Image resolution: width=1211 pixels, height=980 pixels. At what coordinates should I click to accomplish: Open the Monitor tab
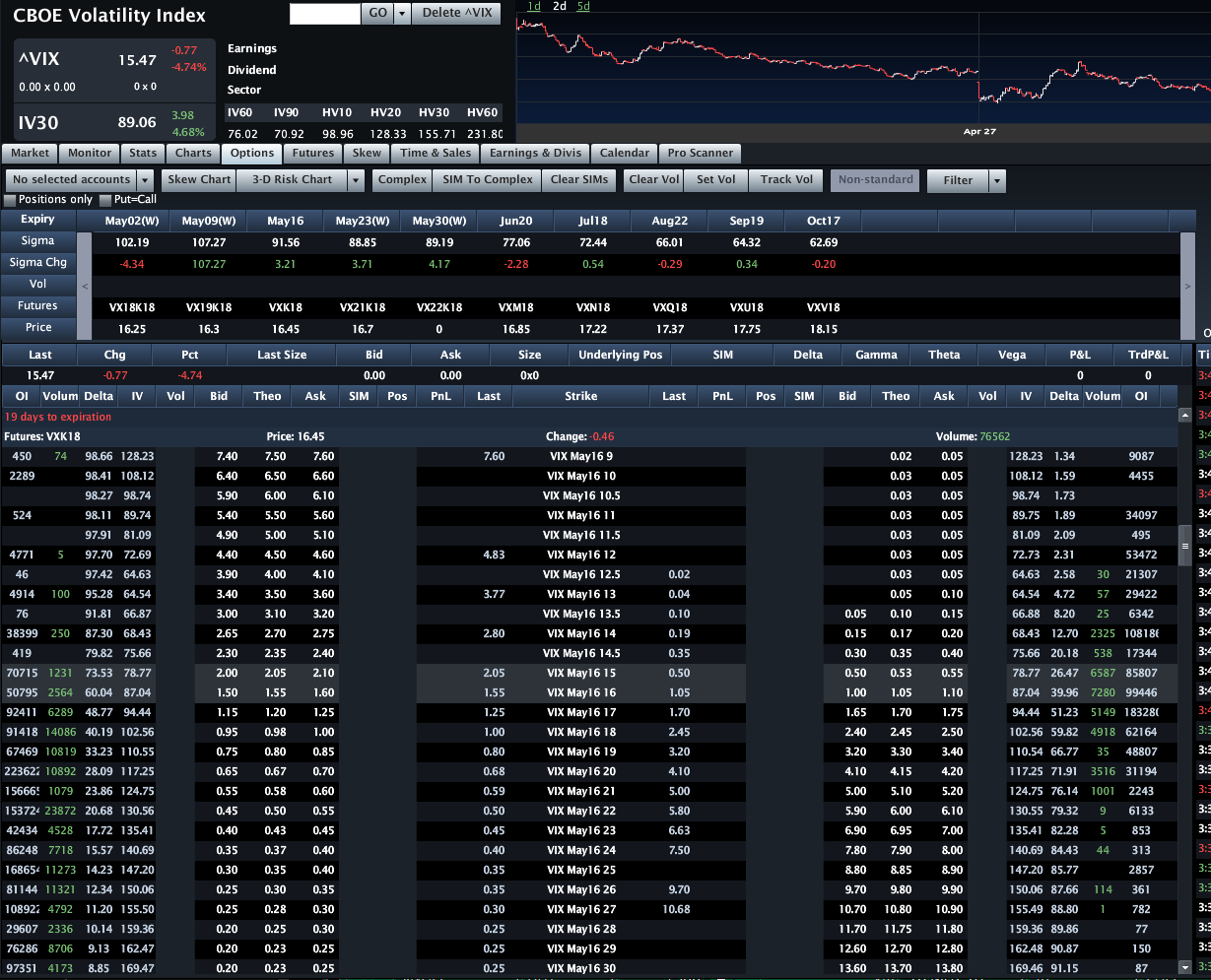[x=90, y=154]
